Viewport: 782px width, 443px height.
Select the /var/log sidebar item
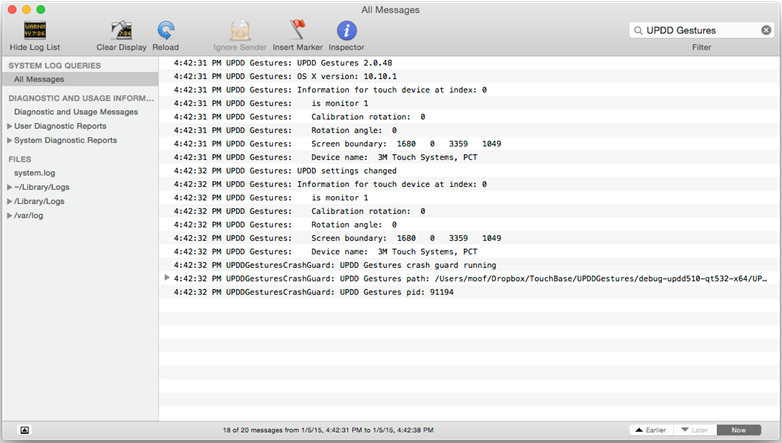pos(28,216)
